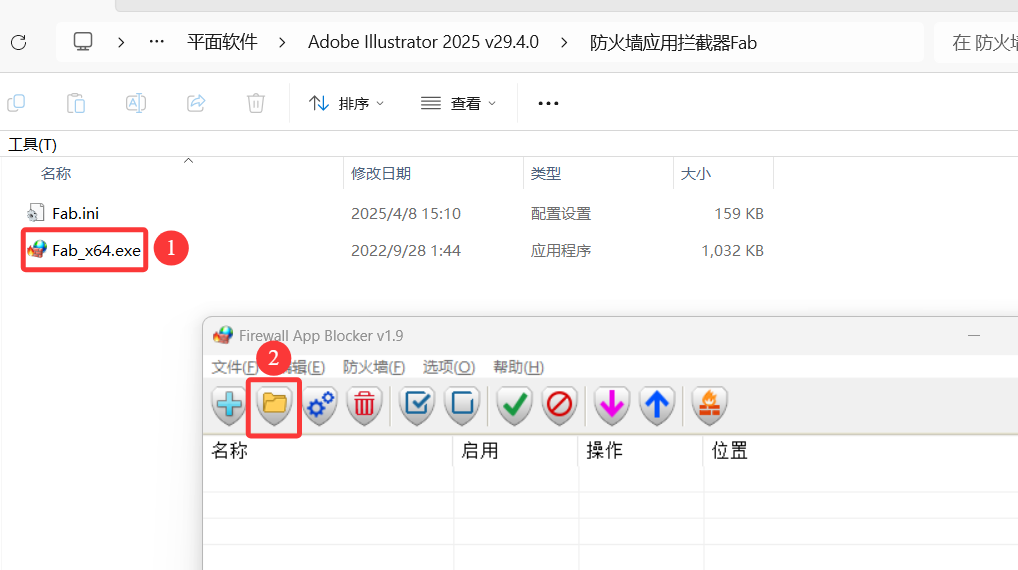
Task: Click the 1,032 KB size cell
Action: click(732, 251)
